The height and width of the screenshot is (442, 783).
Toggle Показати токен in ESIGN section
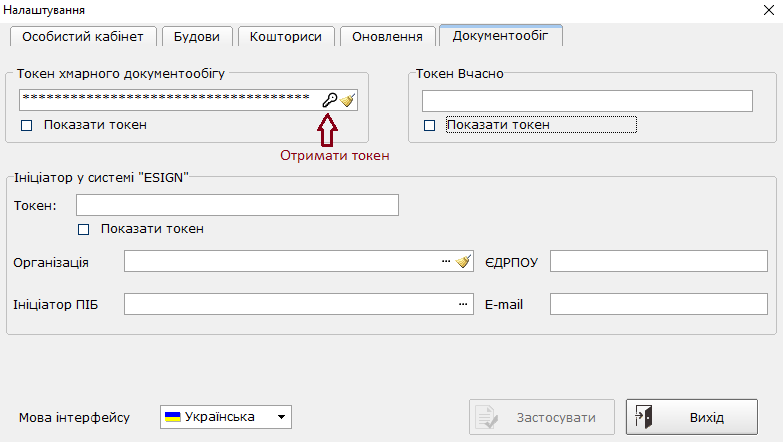(83, 229)
